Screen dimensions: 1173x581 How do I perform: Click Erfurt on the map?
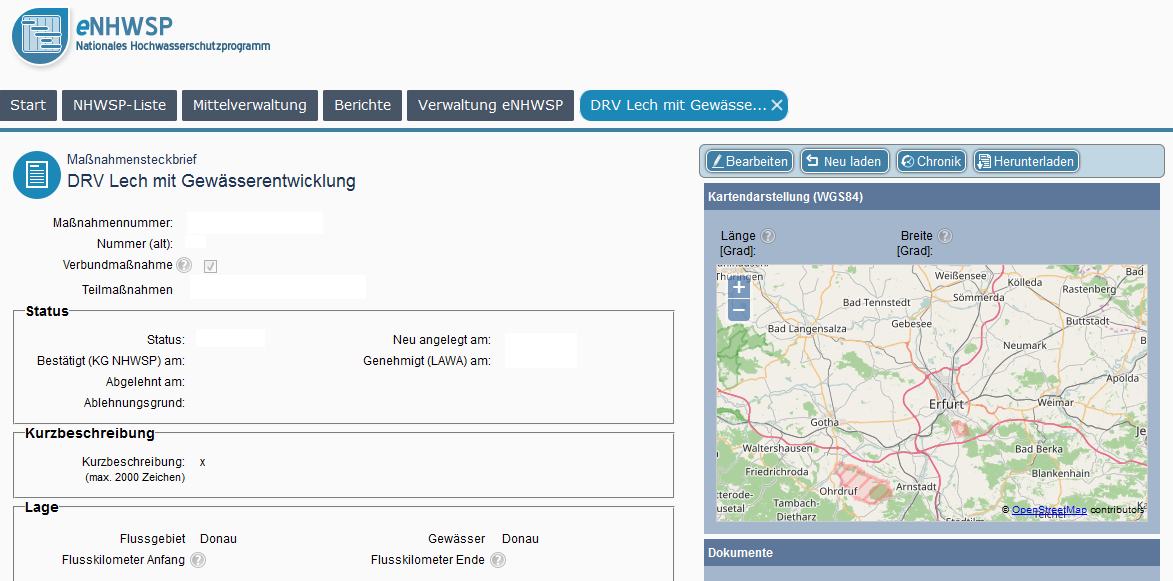pos(946,404)
